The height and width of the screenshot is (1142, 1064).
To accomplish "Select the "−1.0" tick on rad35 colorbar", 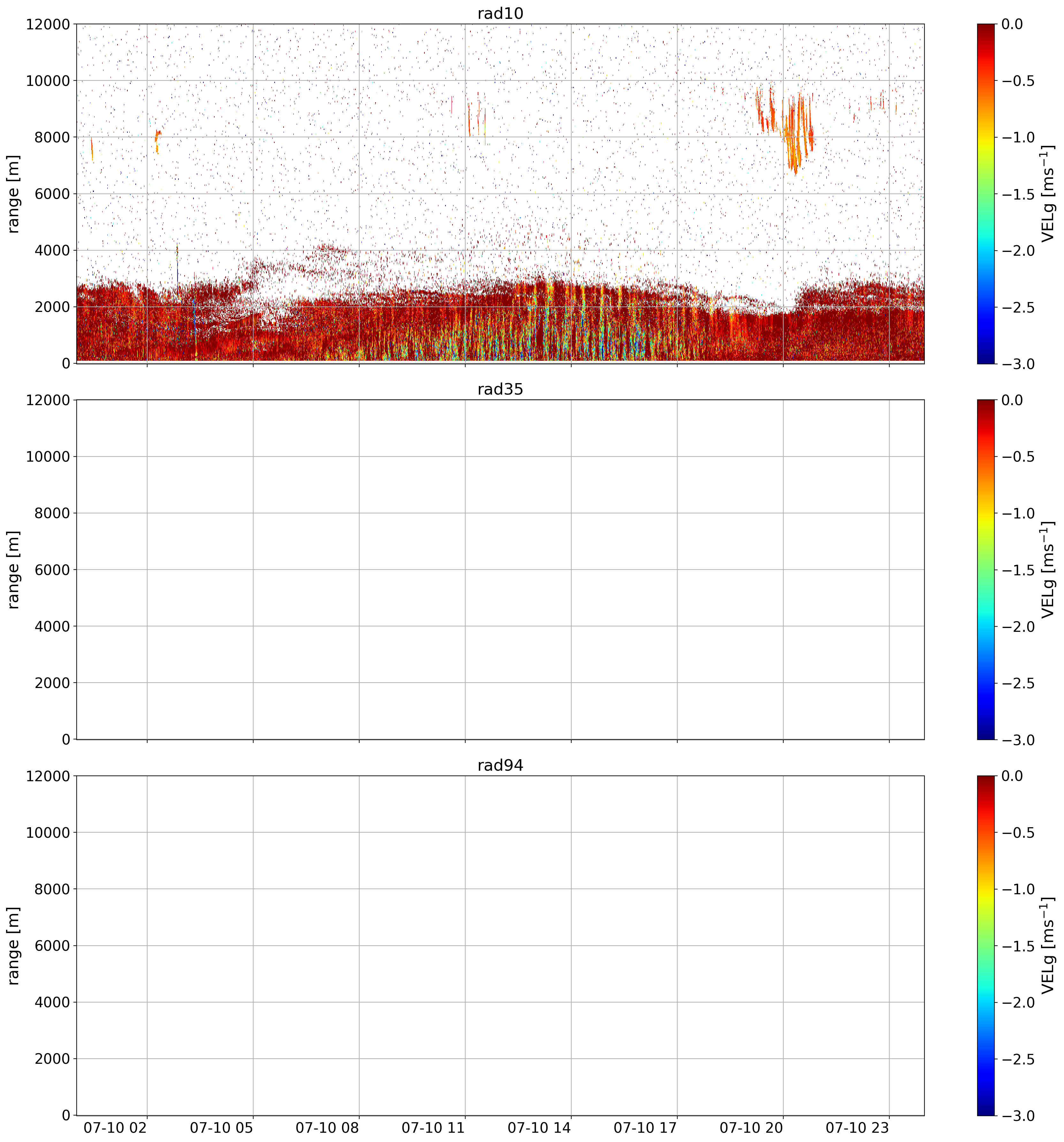I will click(1018, 513).
